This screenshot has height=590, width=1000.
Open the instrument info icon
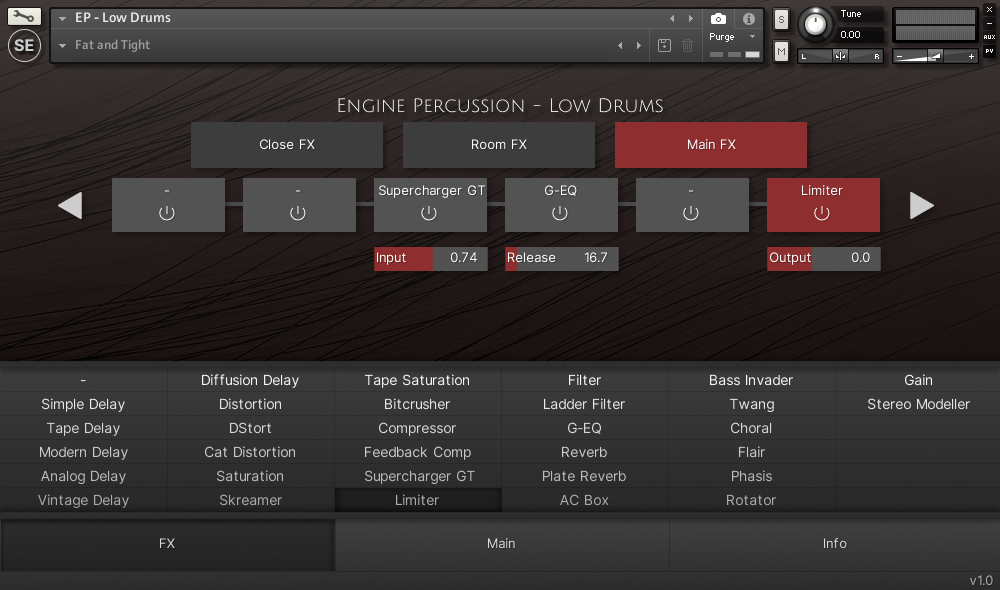(748, 18)
